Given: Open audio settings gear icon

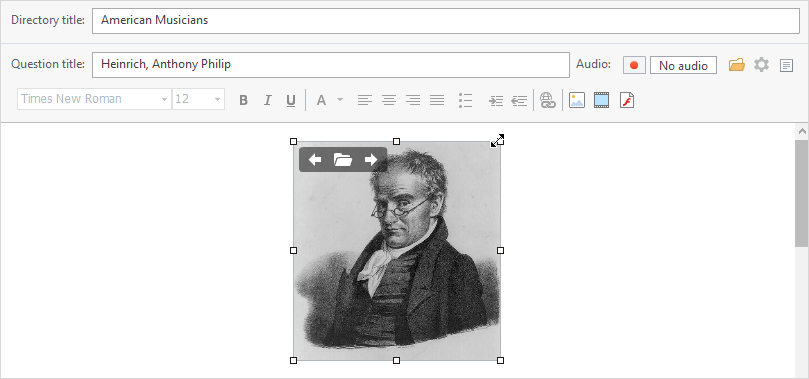Looking at the screenshot, I should [762, 65].
